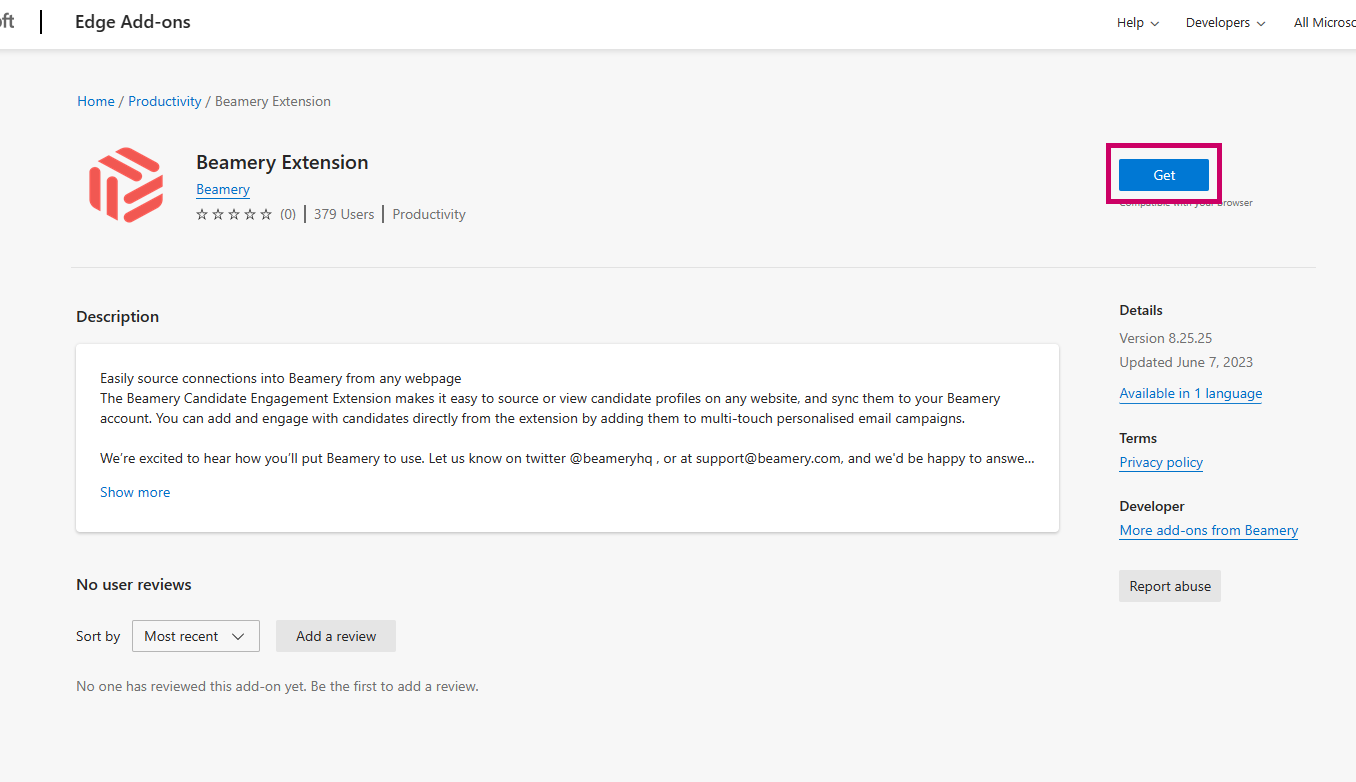Go to Home breadcrumb link
Screen dimensions: 1356x782
click(x=96, y=101)
